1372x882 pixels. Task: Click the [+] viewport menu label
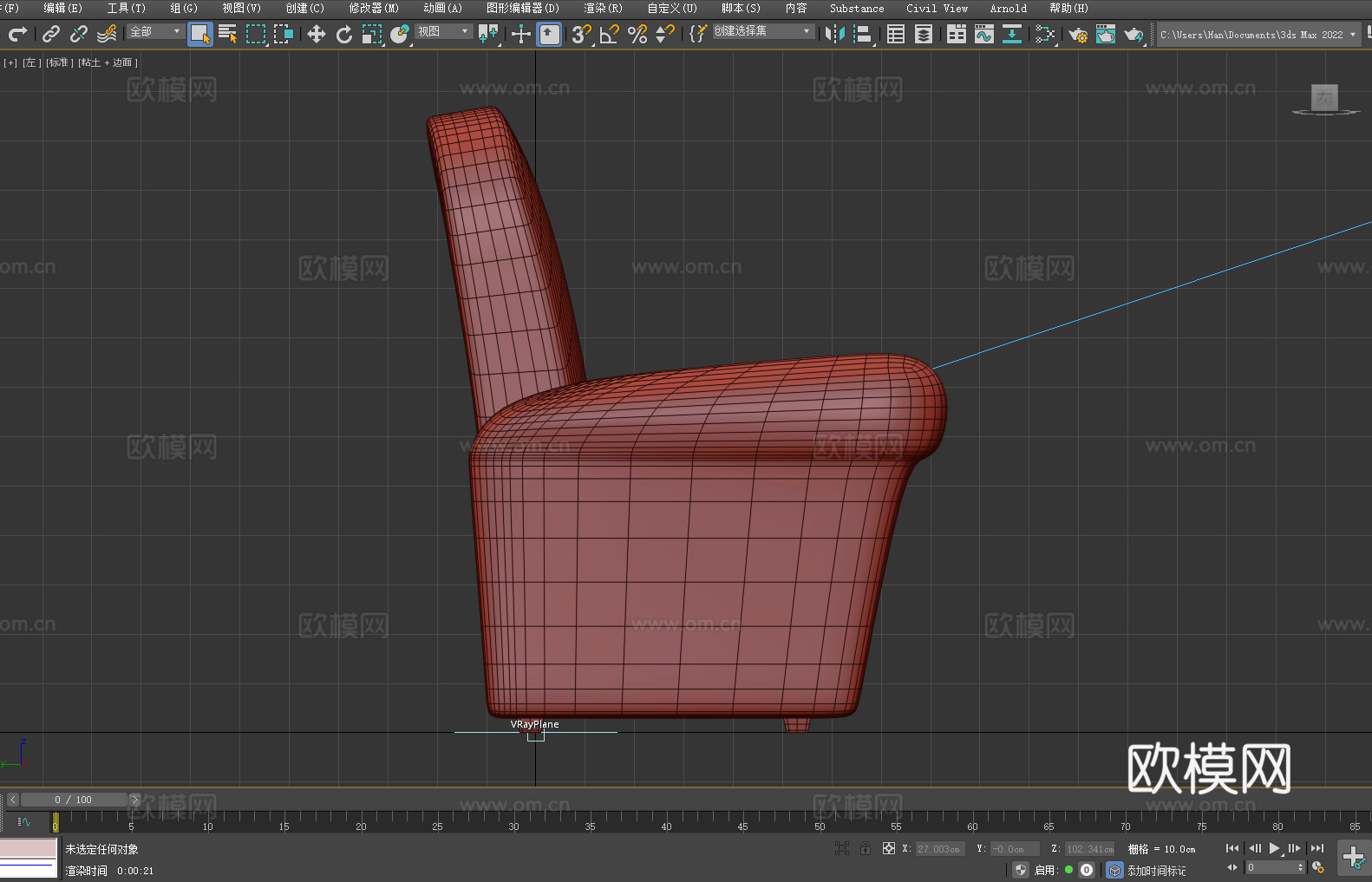pyautogui.click(x=10, y=62)
